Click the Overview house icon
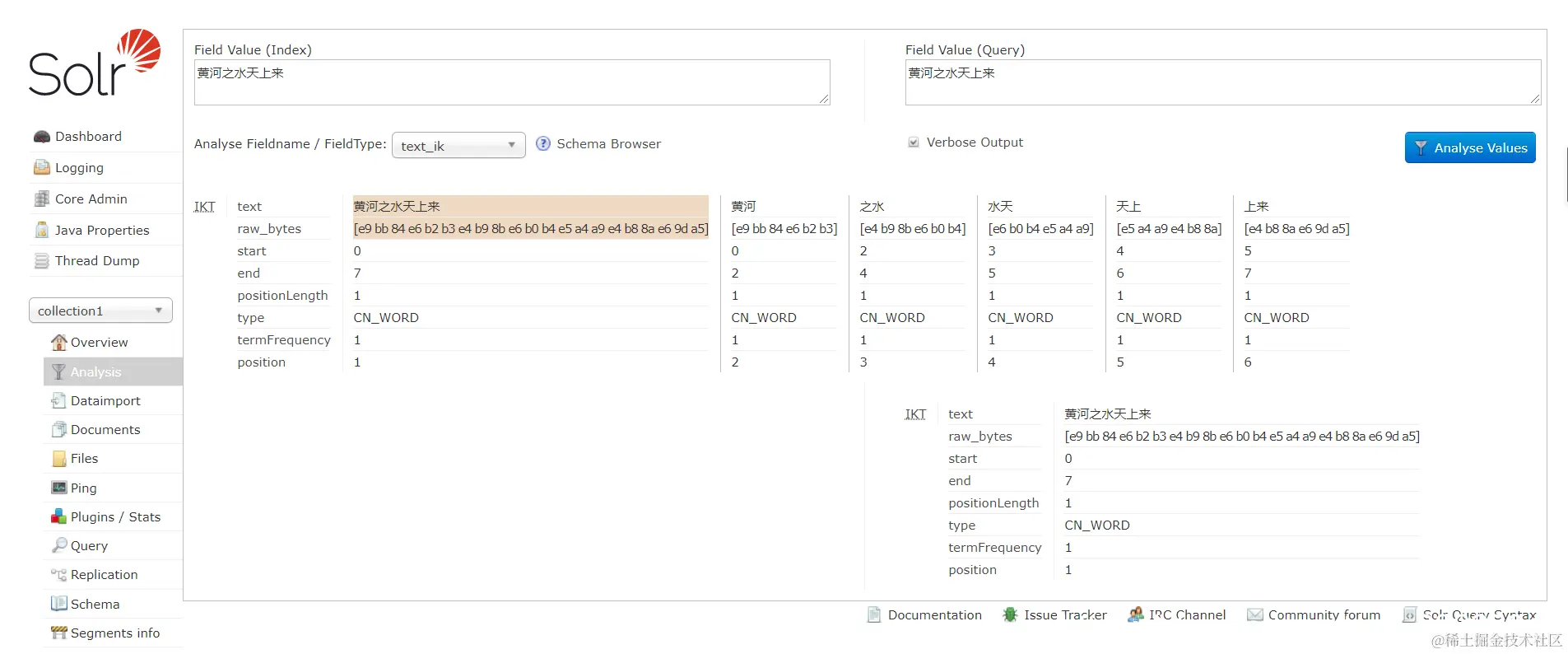 [58, 343]
